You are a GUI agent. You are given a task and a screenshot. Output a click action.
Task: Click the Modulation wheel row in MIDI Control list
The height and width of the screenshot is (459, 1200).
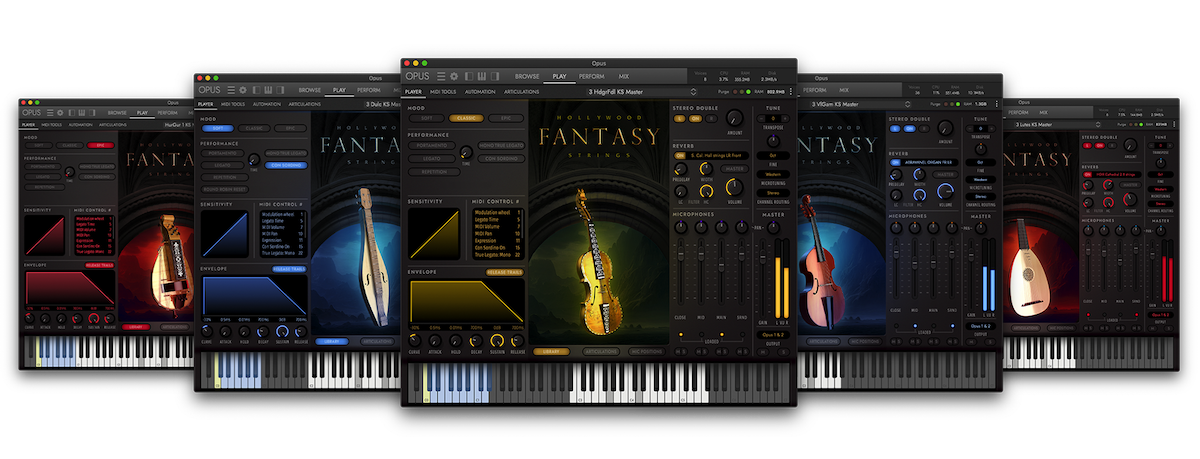click(x=499, y=214)
